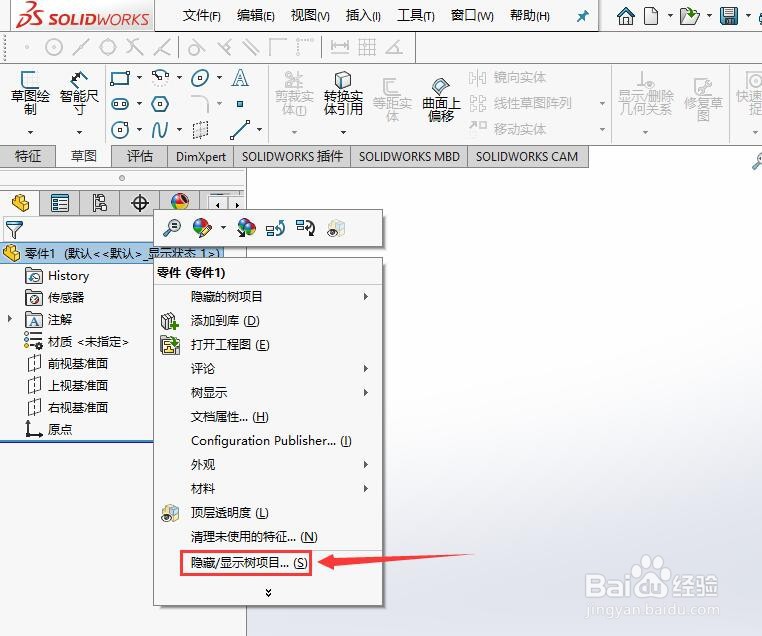This screenshot has height=636, width=762.
Task: Select the ellipse sketch tool
Action: (x=200, y=78)
